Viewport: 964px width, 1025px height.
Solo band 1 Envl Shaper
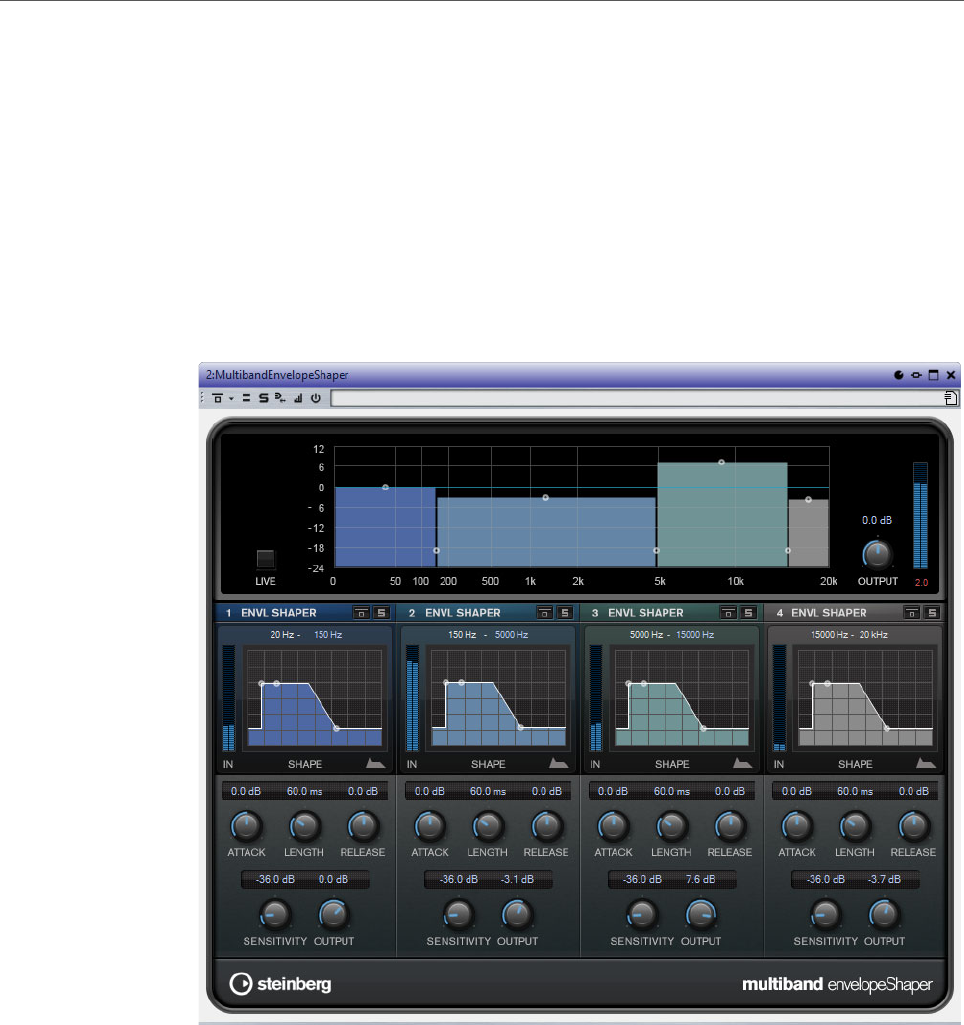382,613
